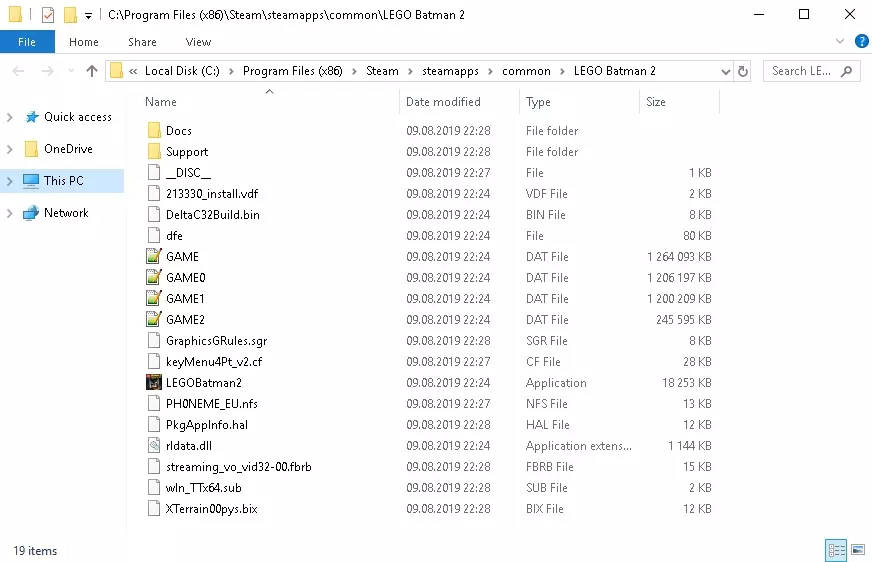872x562 pixels.
Task: Open the address bar history dropdown
Action: tap(725, 71)
